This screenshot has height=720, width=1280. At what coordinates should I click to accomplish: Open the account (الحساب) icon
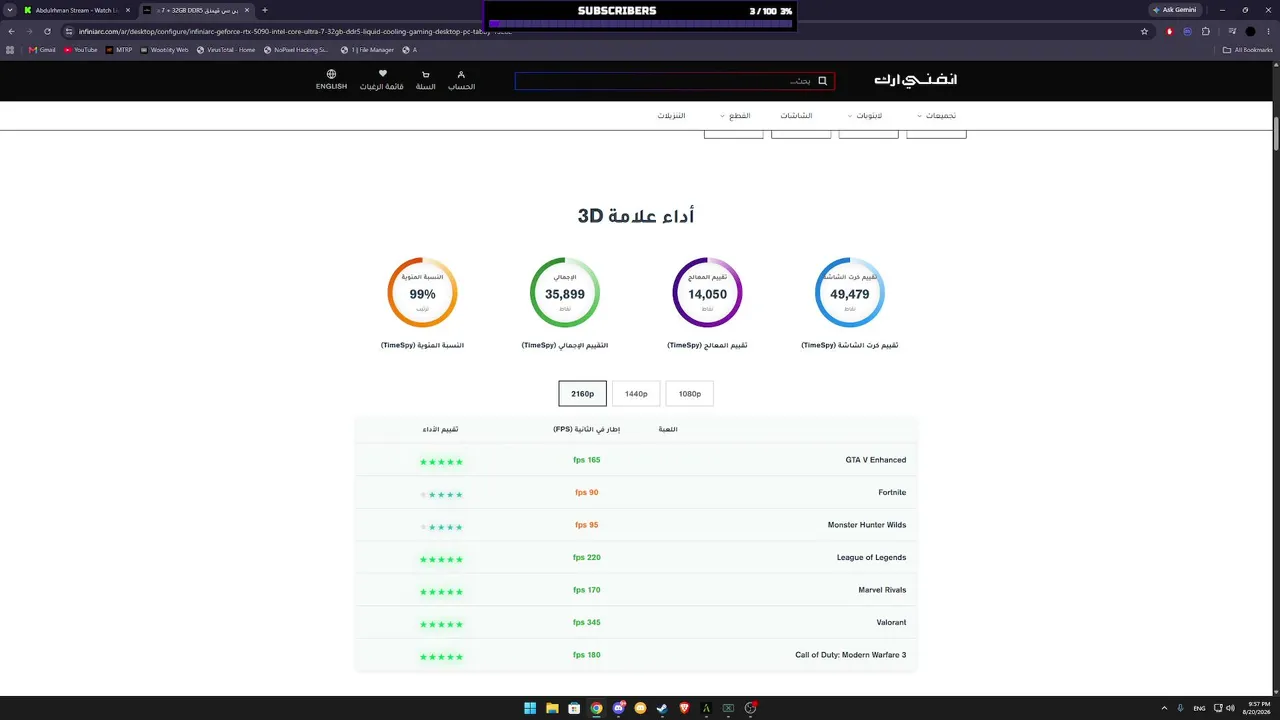click(461, 80)
